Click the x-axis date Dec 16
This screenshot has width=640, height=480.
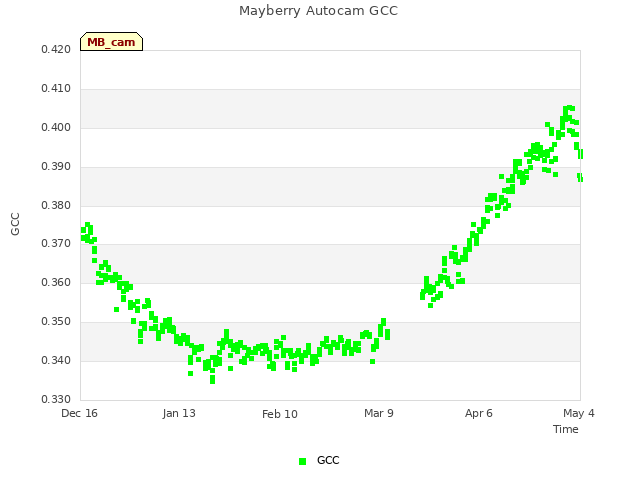tap(80, 413)
